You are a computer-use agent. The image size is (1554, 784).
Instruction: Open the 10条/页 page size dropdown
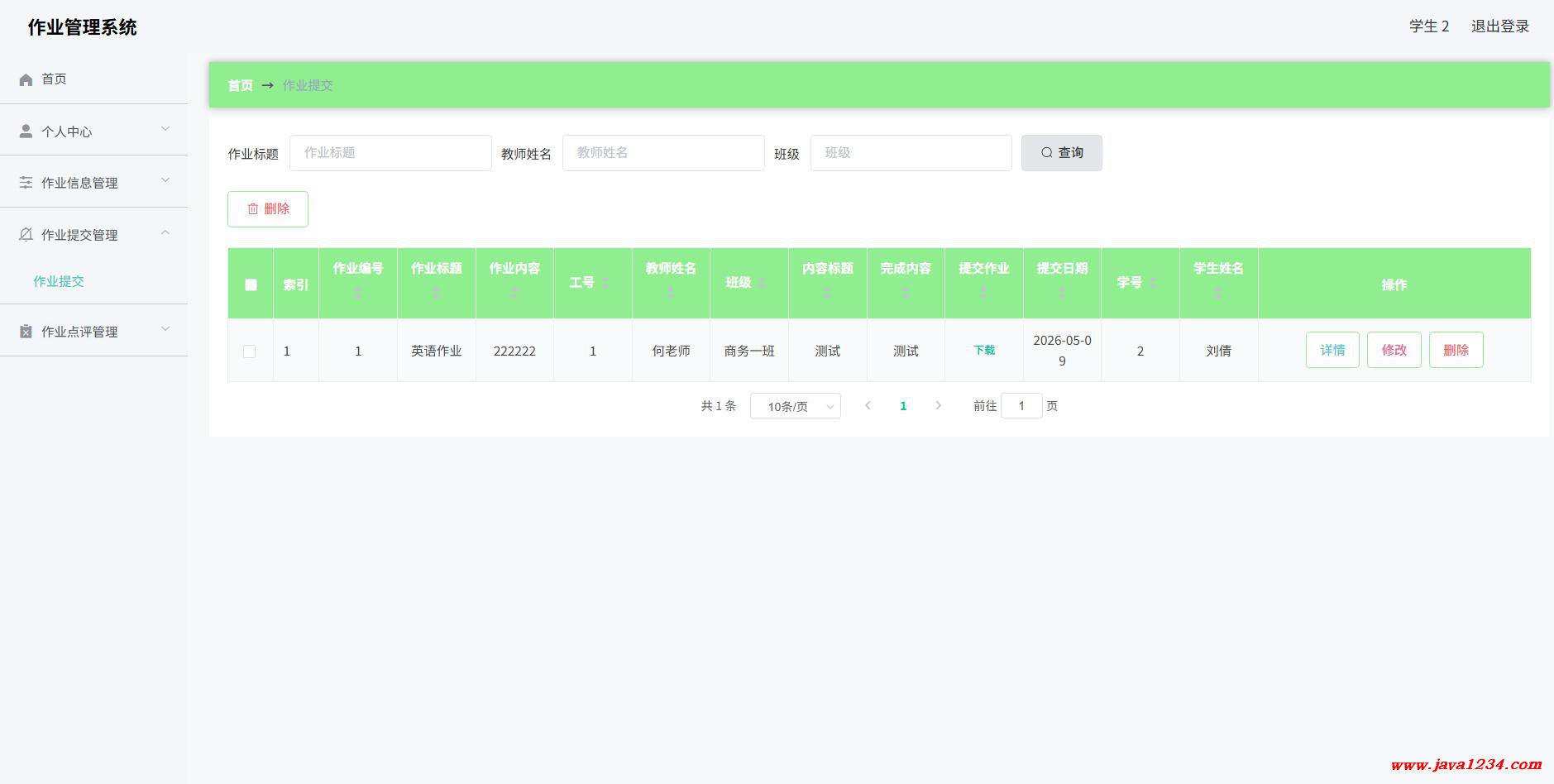click(795, 406)
